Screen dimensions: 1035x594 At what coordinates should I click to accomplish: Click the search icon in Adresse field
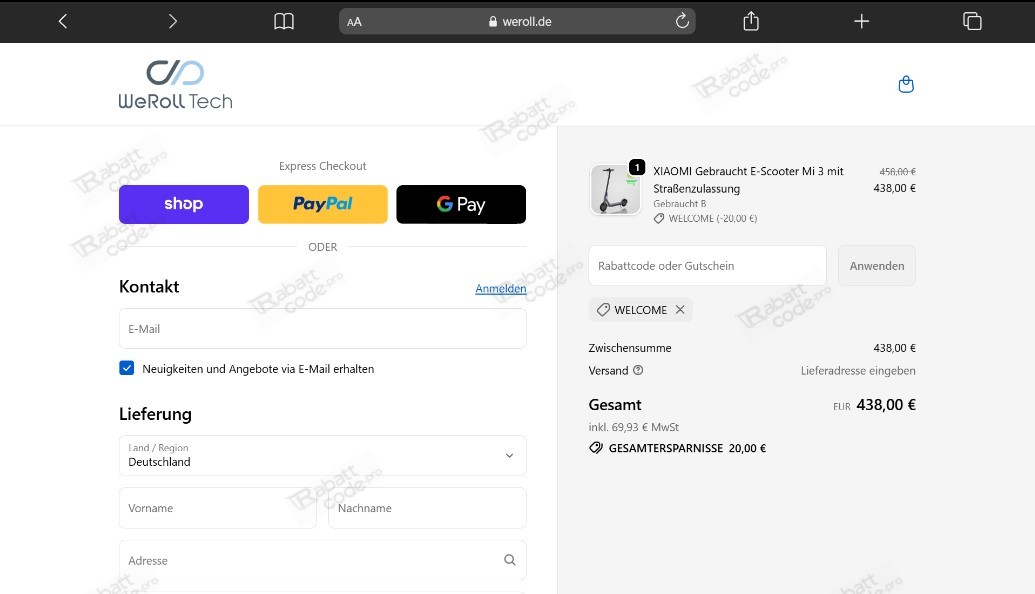click(510, 561)
